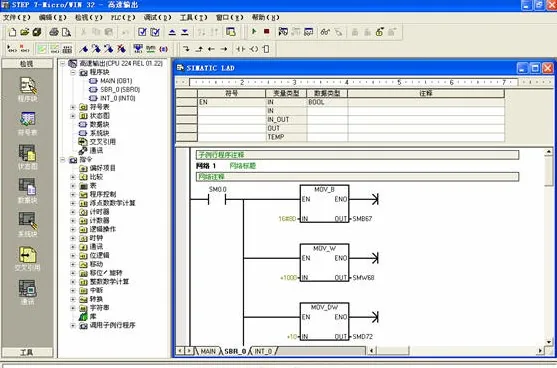Click the Print icon in toolbar

54,32
